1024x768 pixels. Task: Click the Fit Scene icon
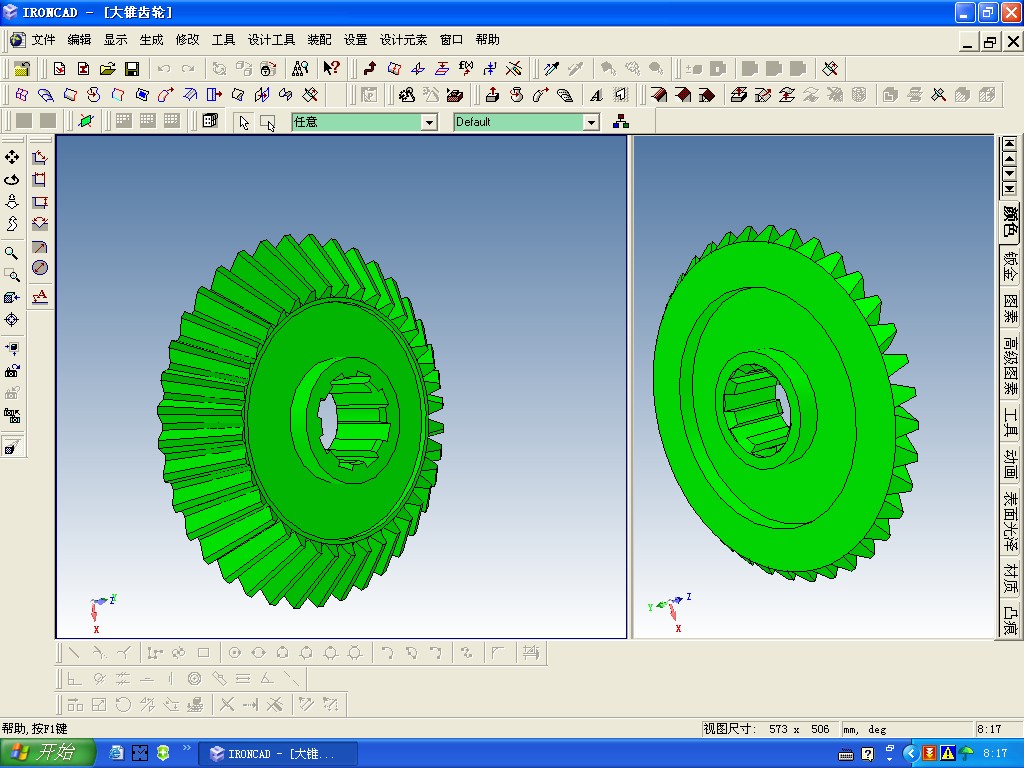(x=12, y=349)
